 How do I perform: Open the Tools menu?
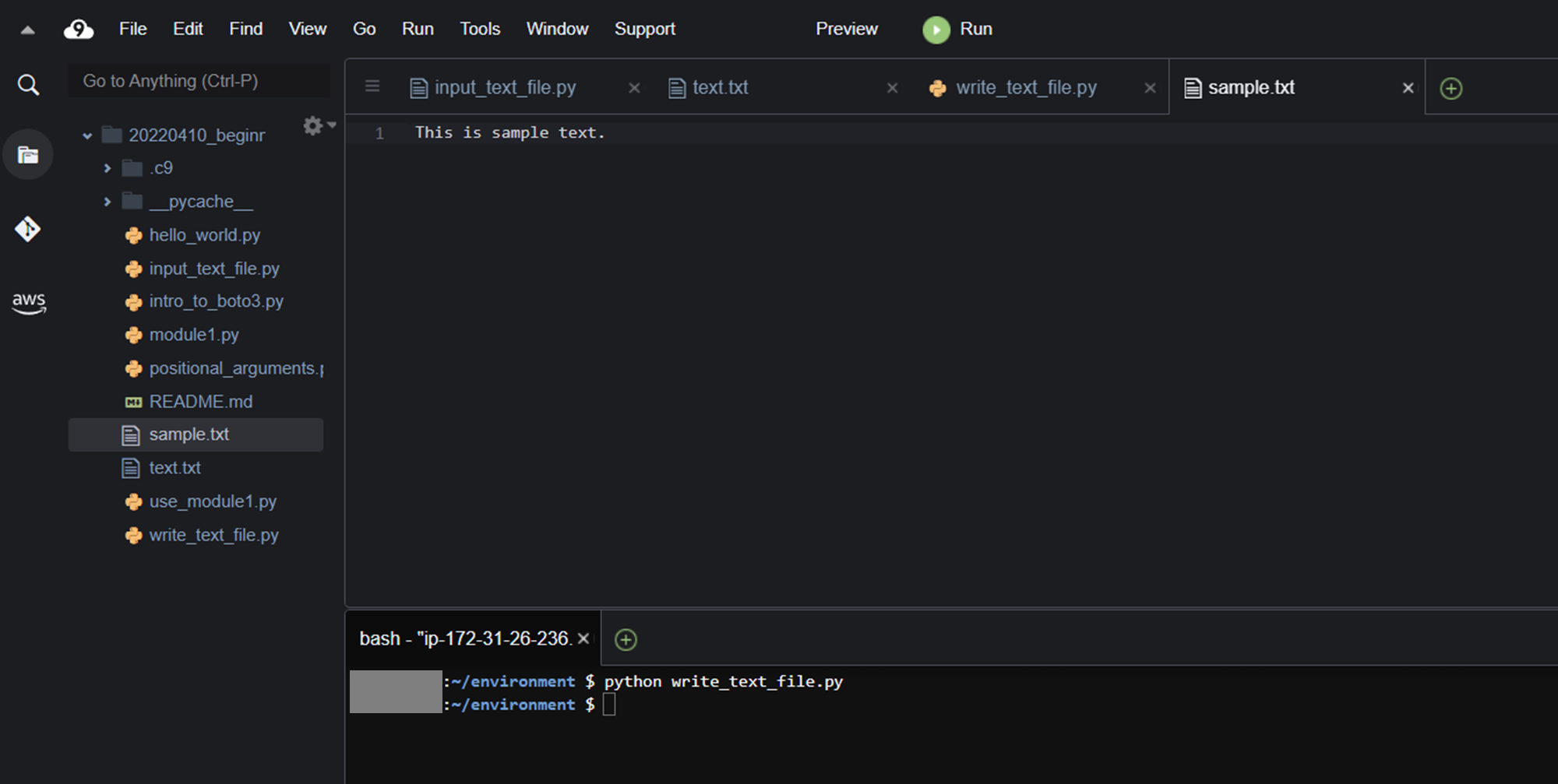(x=480, y=29)
